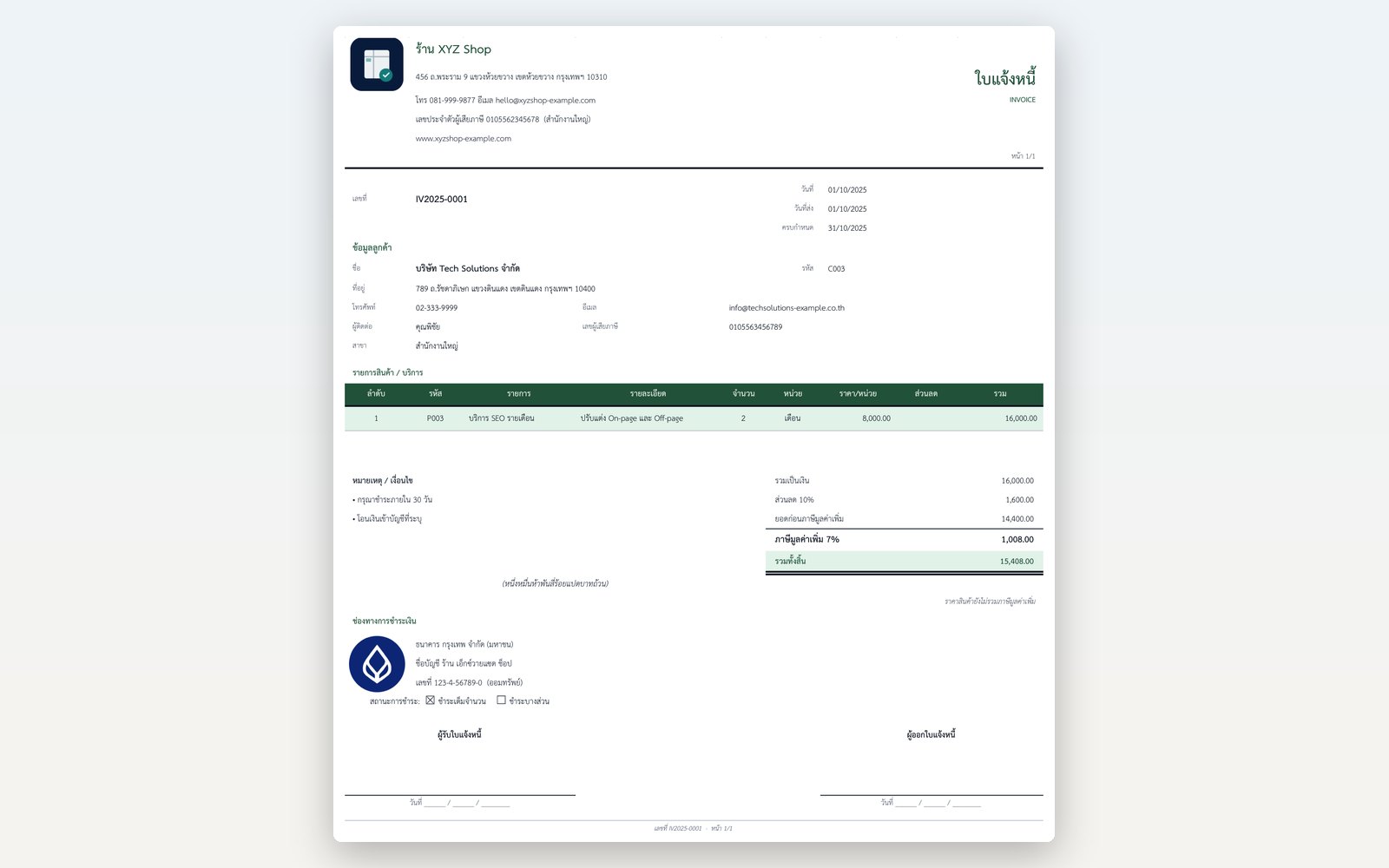Click the ส่วนลด column header
This screenshot has height=868, width=1389.
(x=926, y=394)
